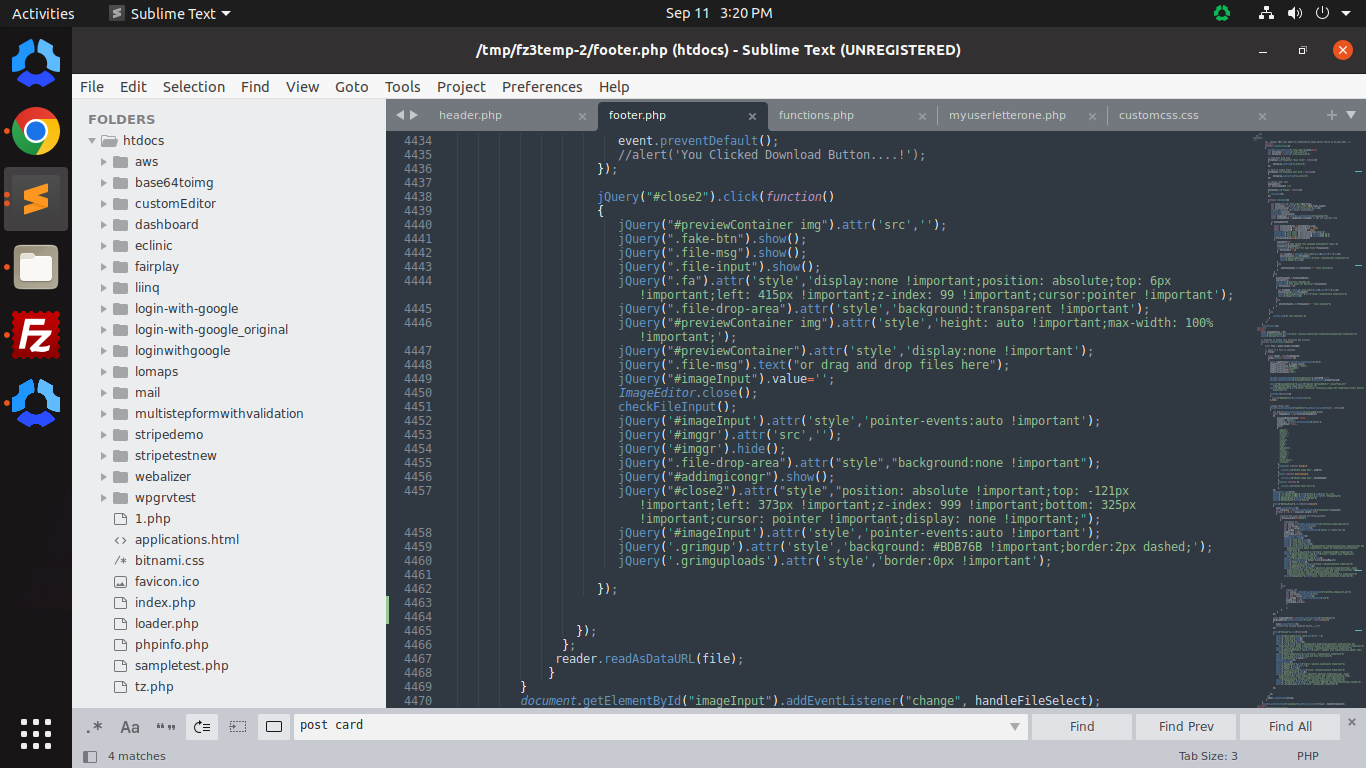Click the Find Prev button

tap(1185, 726)
